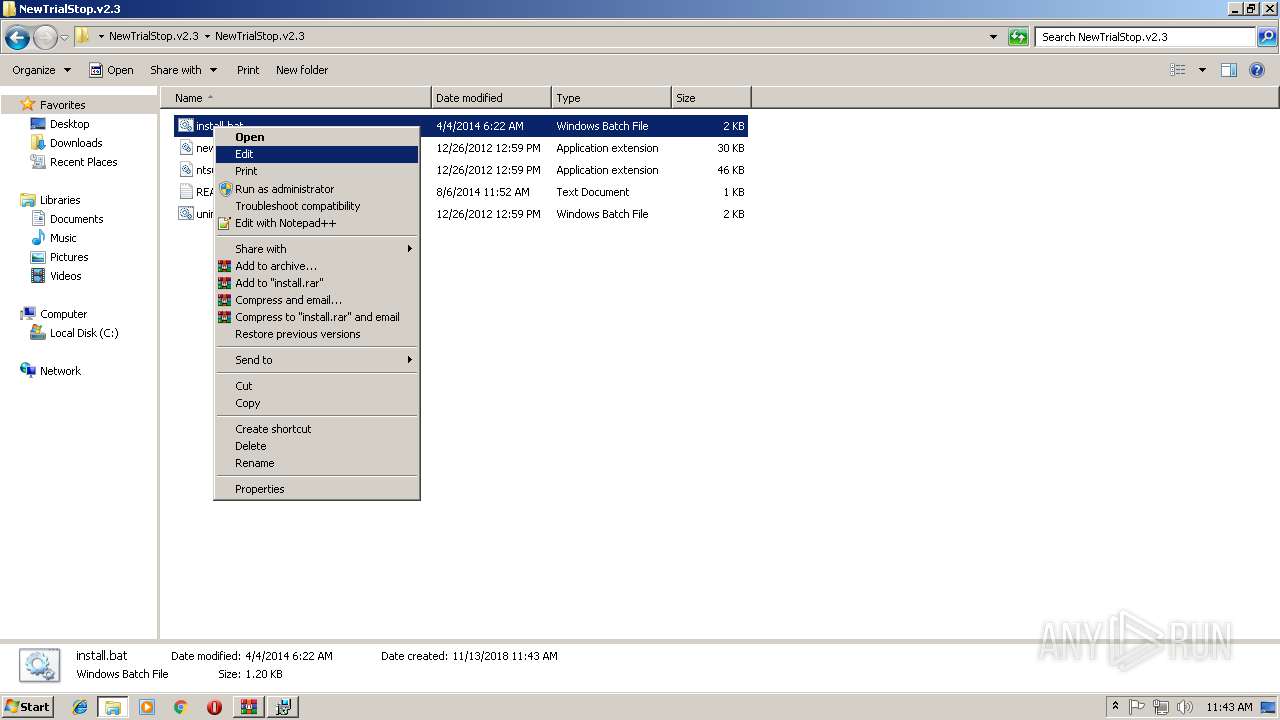
Task: Sort by the Size column header
Action: (x=711, y=98)
